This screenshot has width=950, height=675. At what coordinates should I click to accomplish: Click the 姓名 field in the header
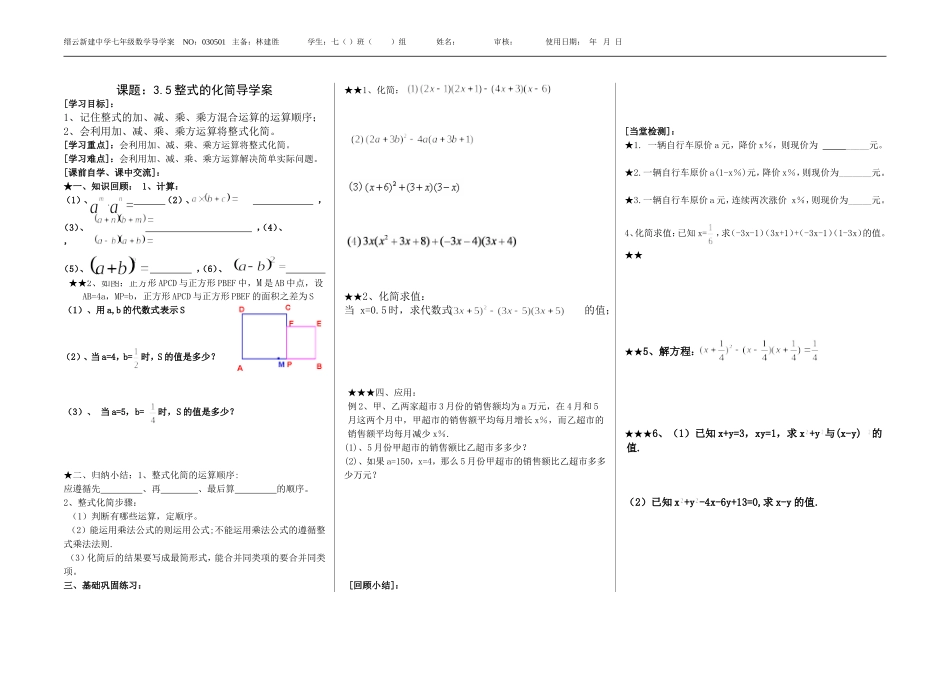(x=446, y=42)
